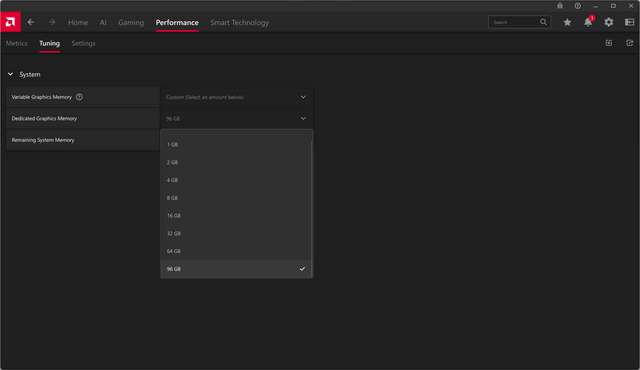Choose 8 GB from the list
Viewport: 640px width, 370px height.
(236, 198)
